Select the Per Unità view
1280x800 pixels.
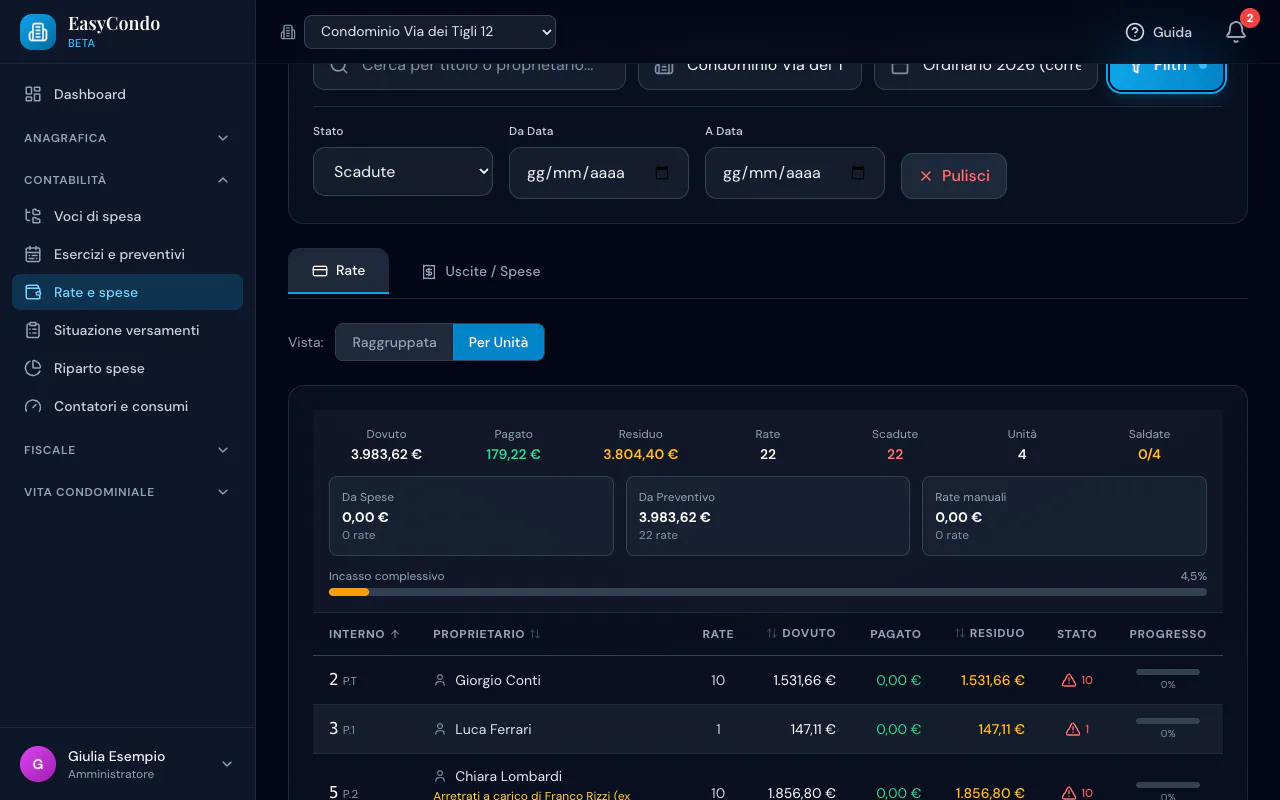click(498, 342)
